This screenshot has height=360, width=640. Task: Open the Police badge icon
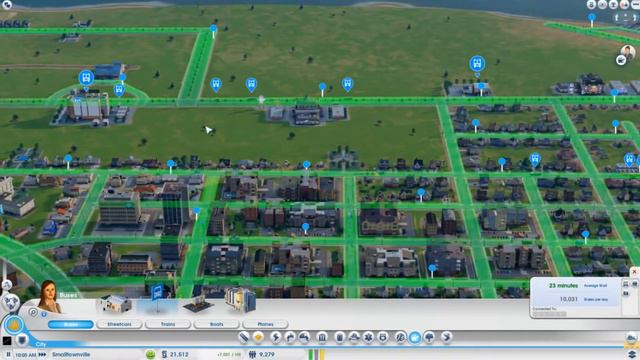(382, 337)
